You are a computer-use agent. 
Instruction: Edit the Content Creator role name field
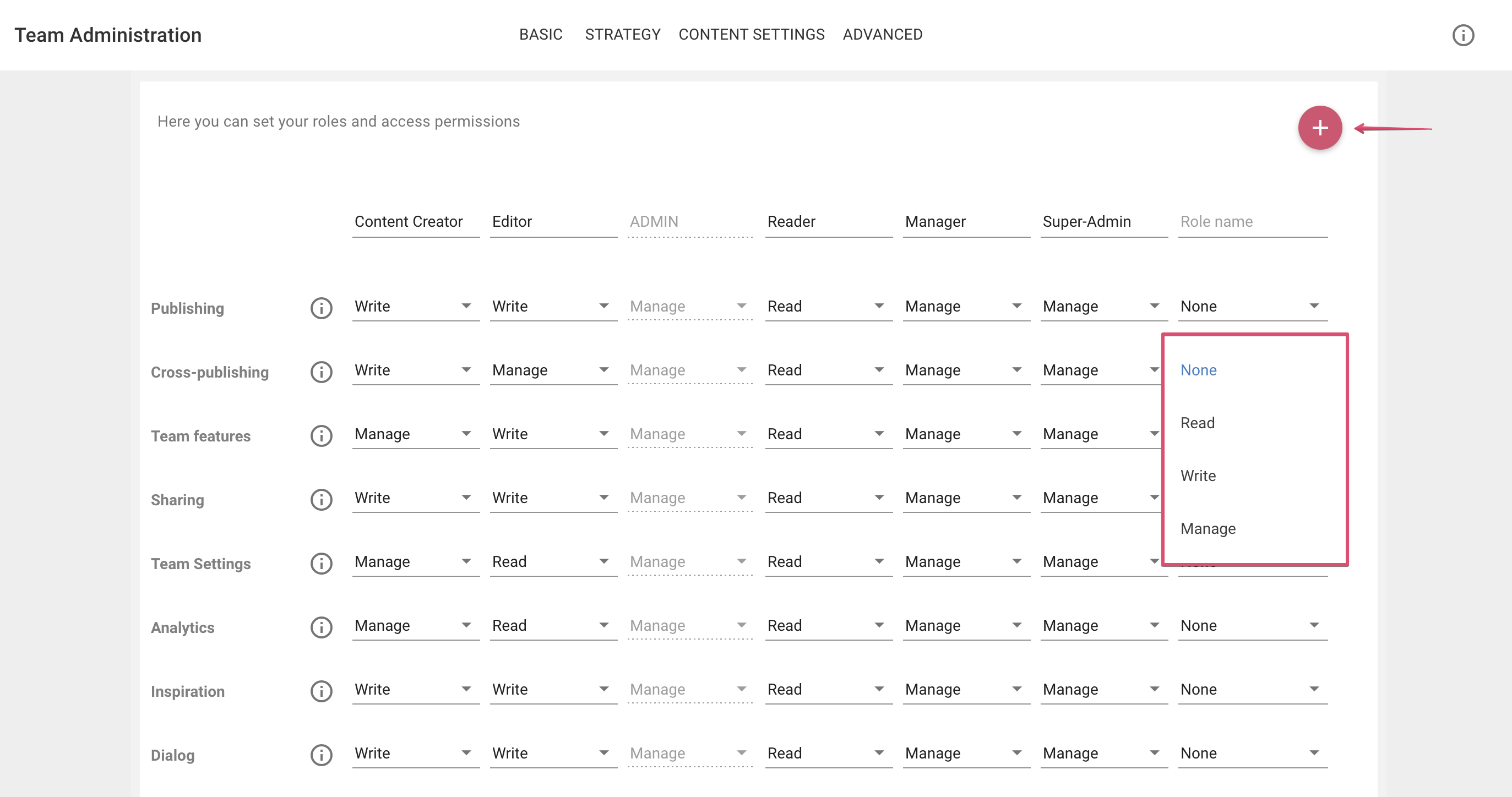(x=416, y=222)
